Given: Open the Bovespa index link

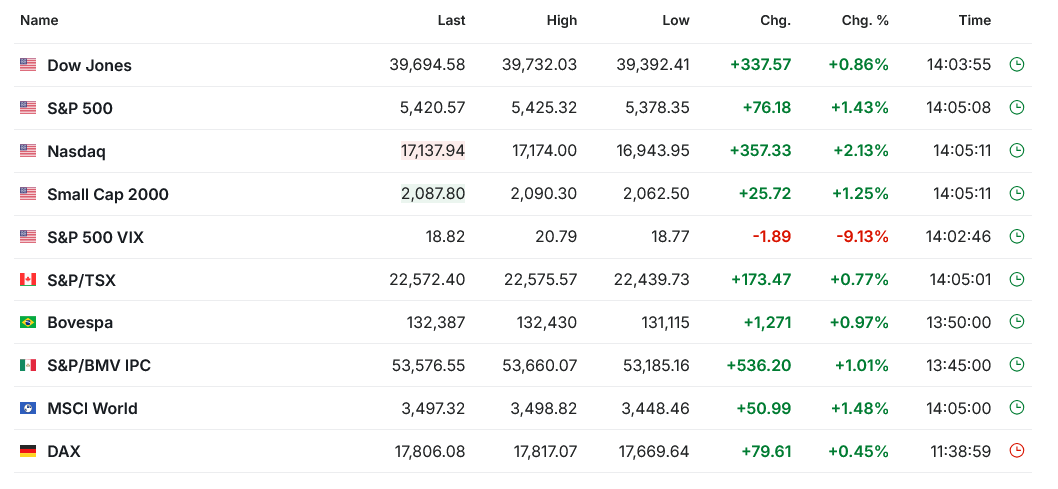Looking at the screenshot, I should [80, 322].
